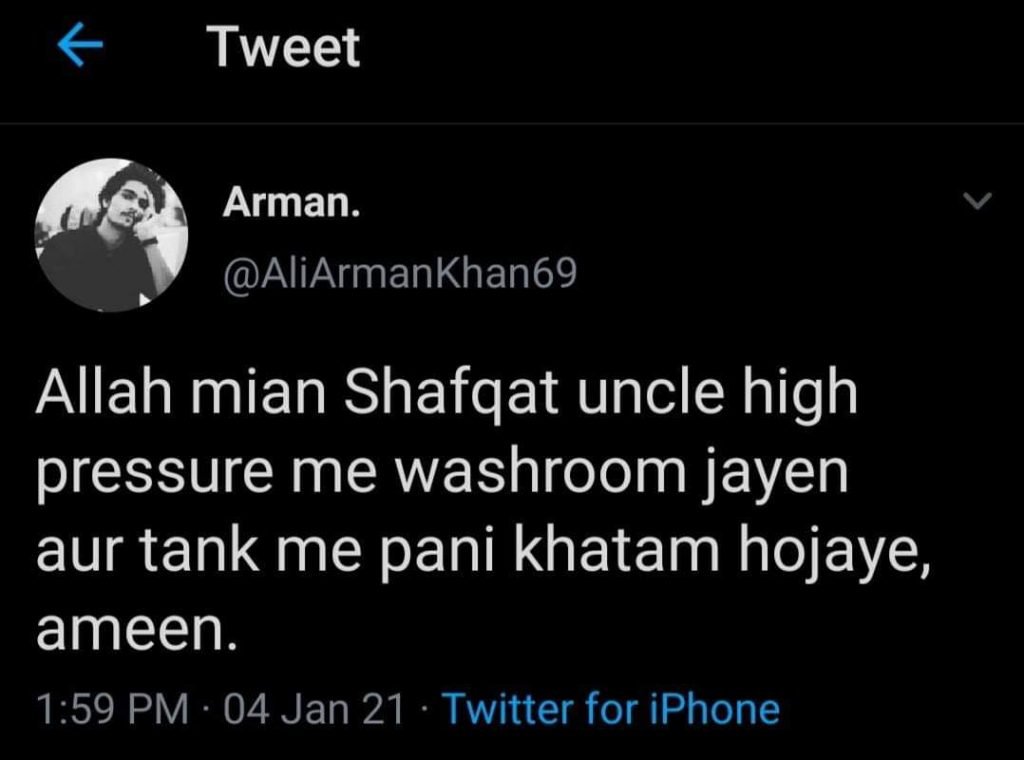Select the 1:59 PM timestamp
Image resolution: width=1024 pixels, height=760 pixels.
point(112,709)
